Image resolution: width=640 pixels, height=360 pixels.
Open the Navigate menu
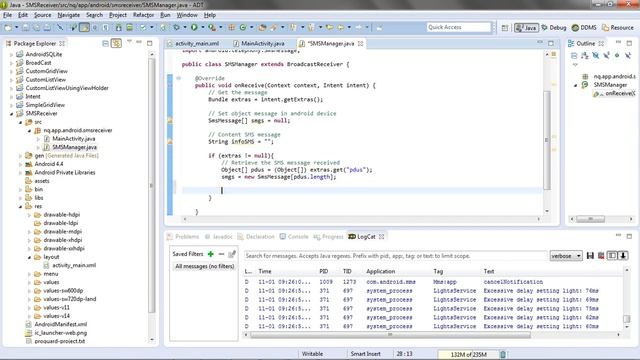69,15
